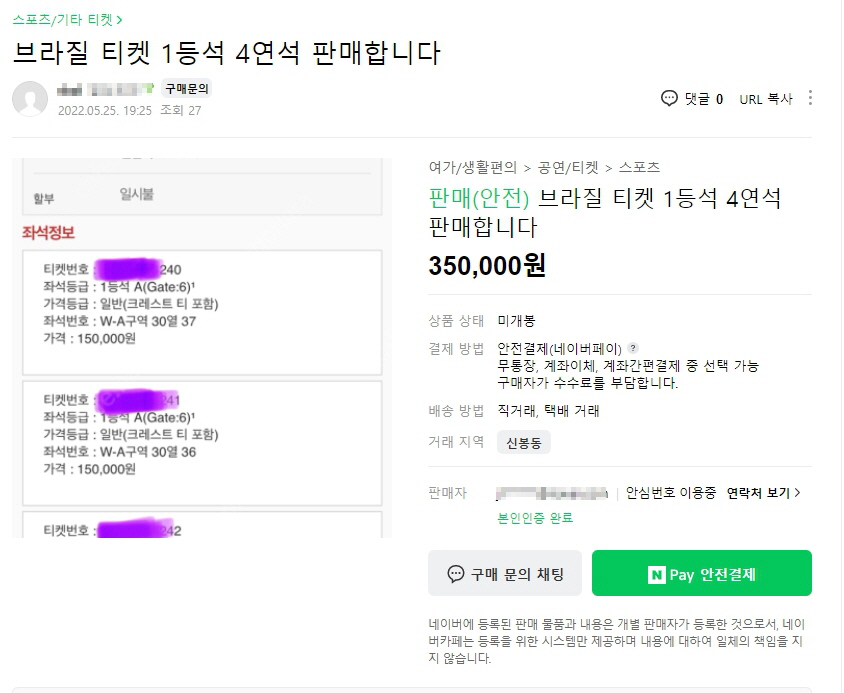Click the comment bubble icon
Screen dimensions: 844x693
[669, 98]
